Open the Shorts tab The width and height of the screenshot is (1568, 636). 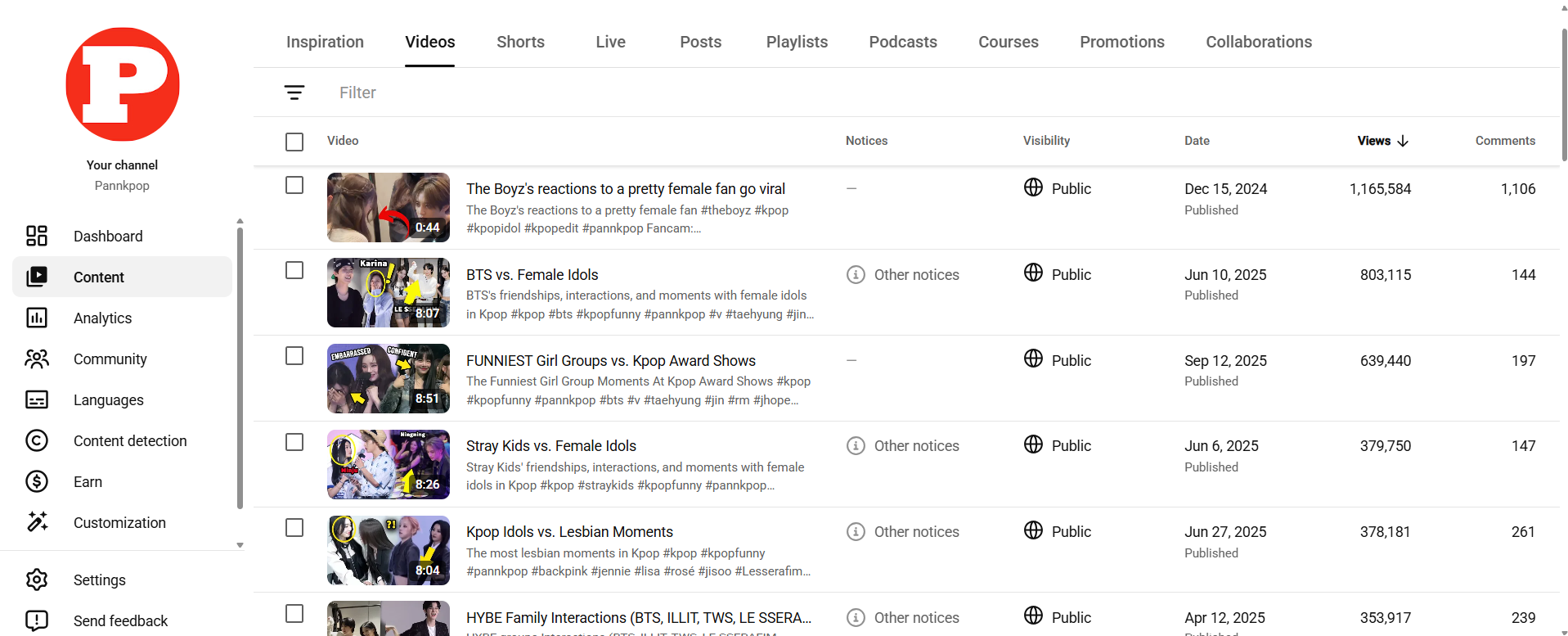(520, 42)
